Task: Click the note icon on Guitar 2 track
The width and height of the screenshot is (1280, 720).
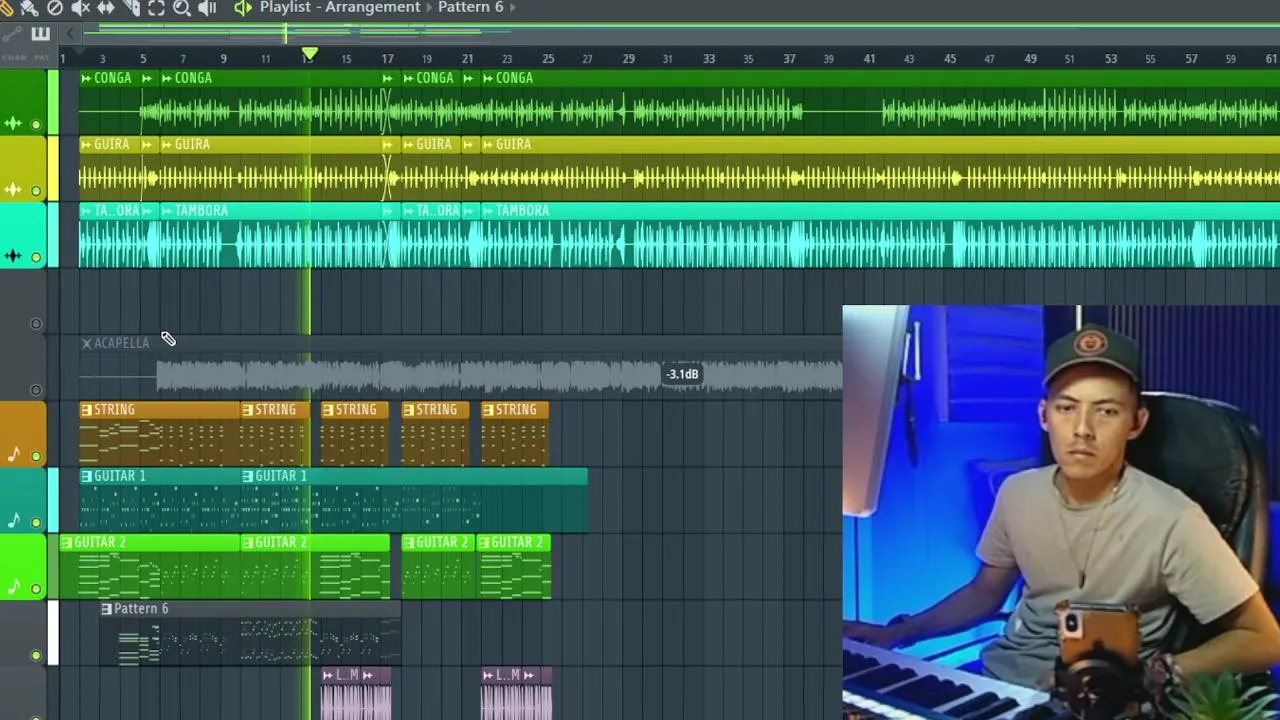Action: pyautogui.click(x=14, y=587)
